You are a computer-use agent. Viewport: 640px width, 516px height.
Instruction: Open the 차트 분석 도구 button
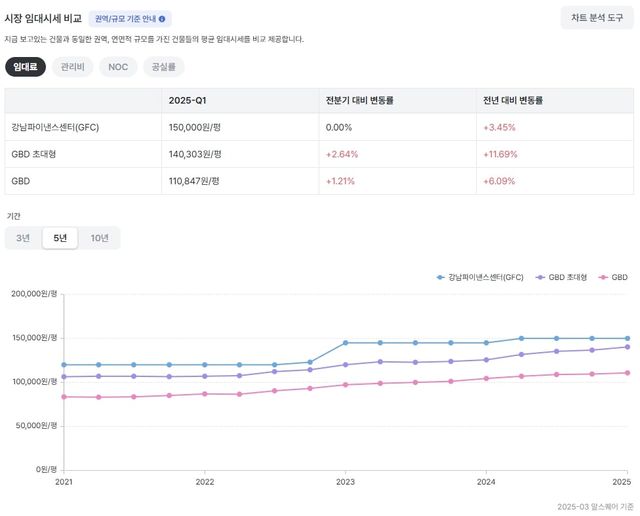click(597, 18)
